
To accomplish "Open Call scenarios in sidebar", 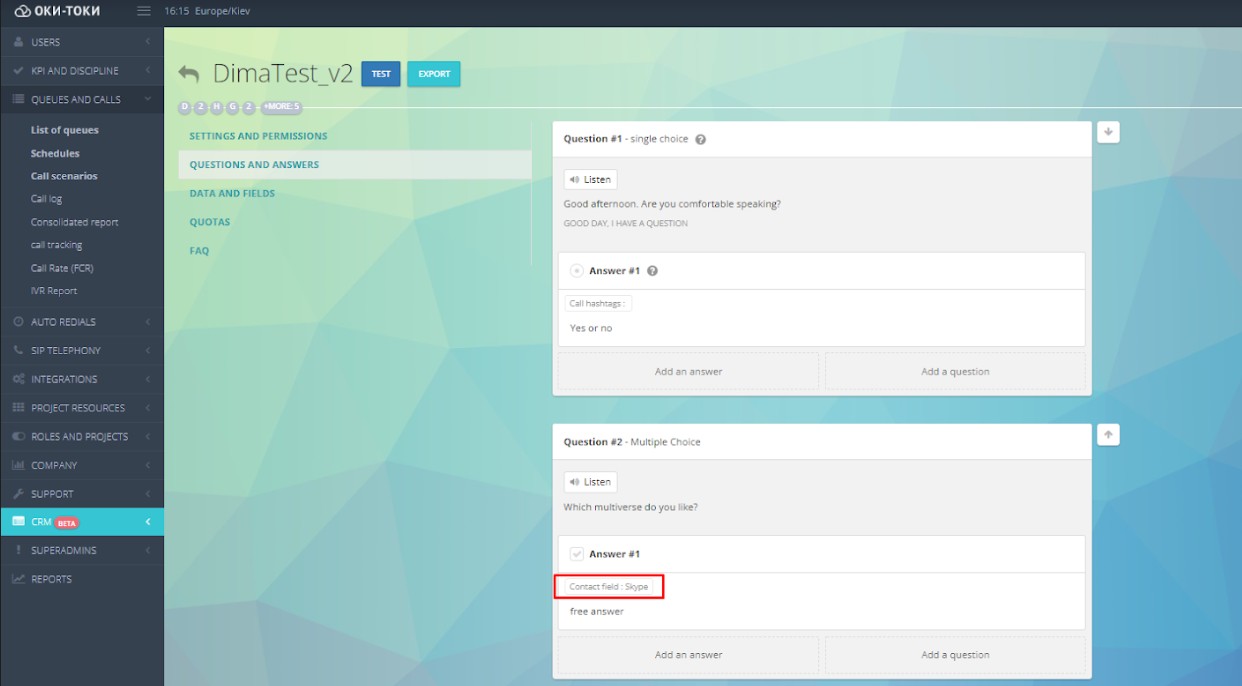I will tap(64, 176).
